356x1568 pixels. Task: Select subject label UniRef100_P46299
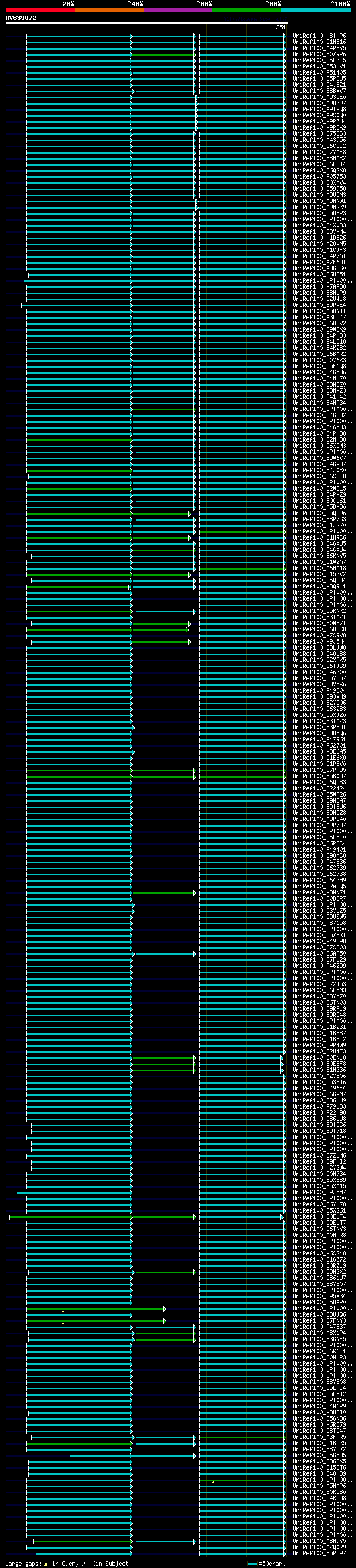coord(319,966)
